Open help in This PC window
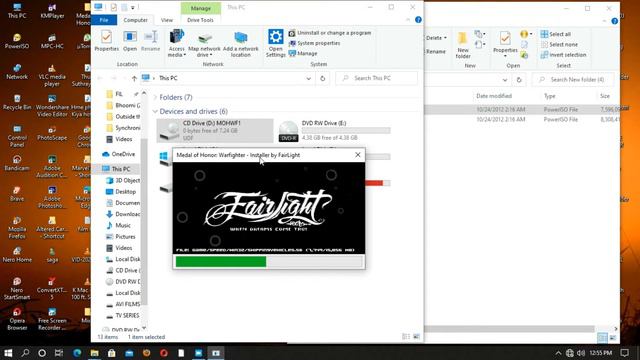Viewport: 640px width, 360px height. click(418, 20)
